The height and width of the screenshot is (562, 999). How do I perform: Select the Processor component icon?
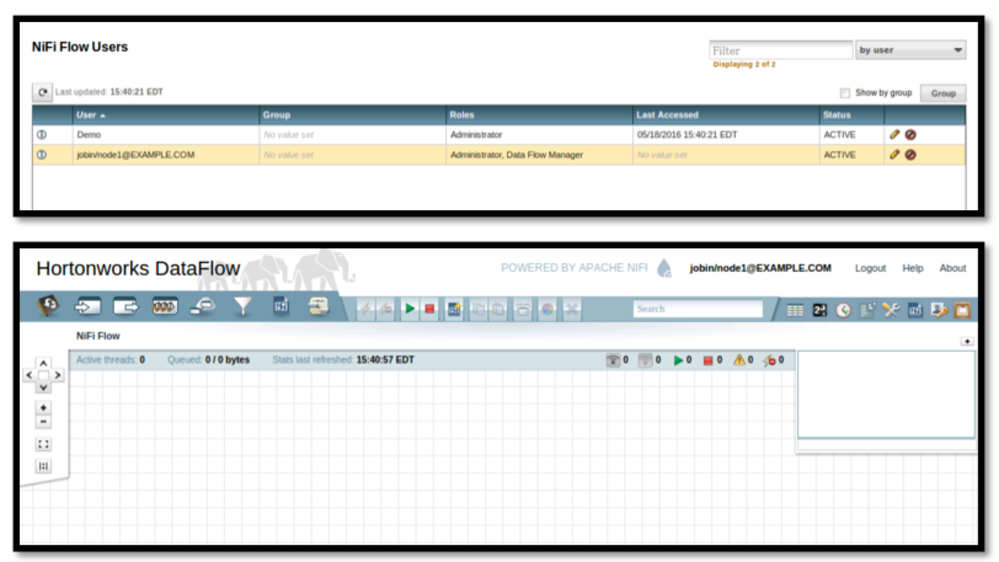point(48,306)
